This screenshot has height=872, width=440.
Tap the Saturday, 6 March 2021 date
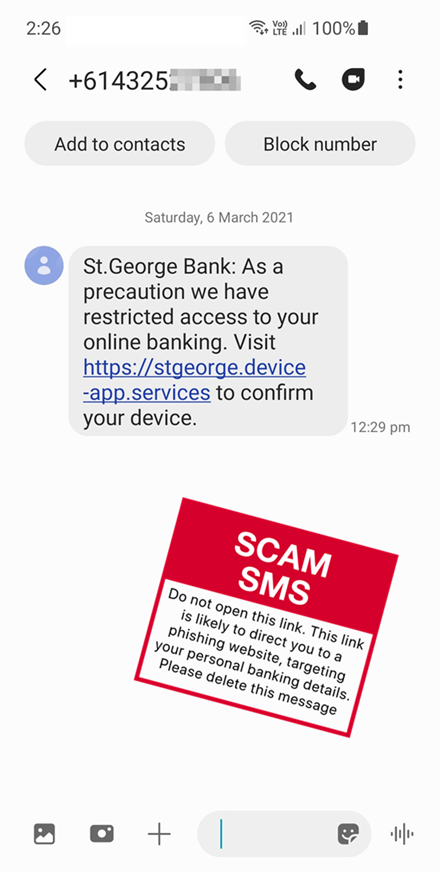click(x=219, y=217)
